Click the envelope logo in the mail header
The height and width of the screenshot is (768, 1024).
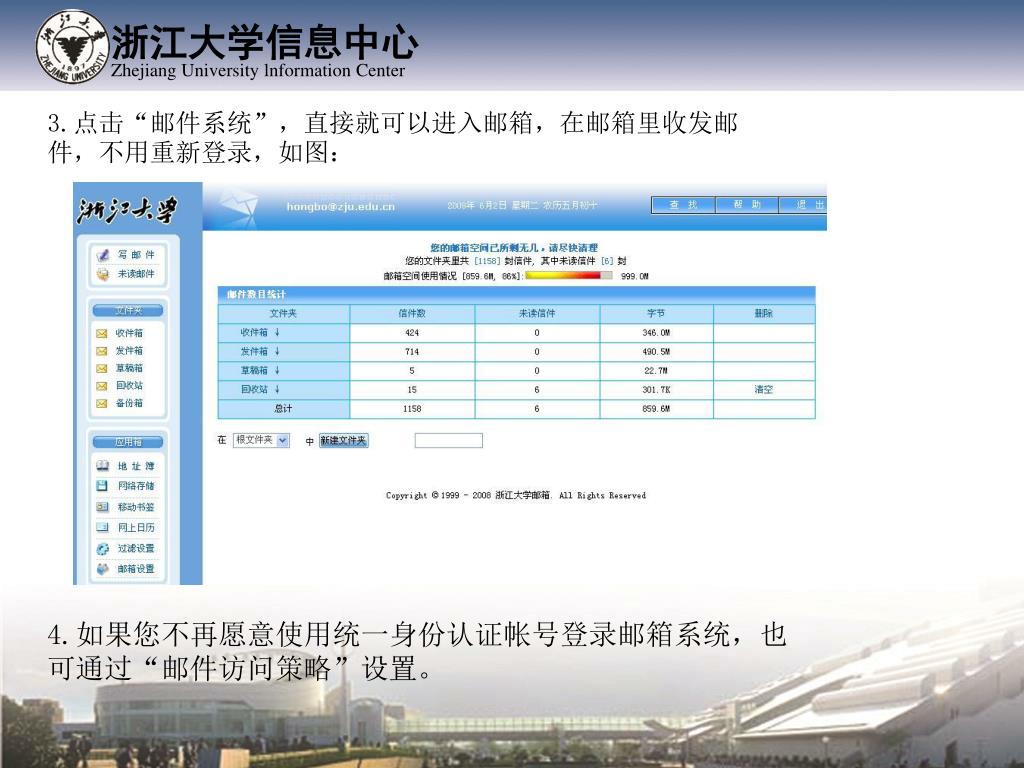click(x=238, y=206)
